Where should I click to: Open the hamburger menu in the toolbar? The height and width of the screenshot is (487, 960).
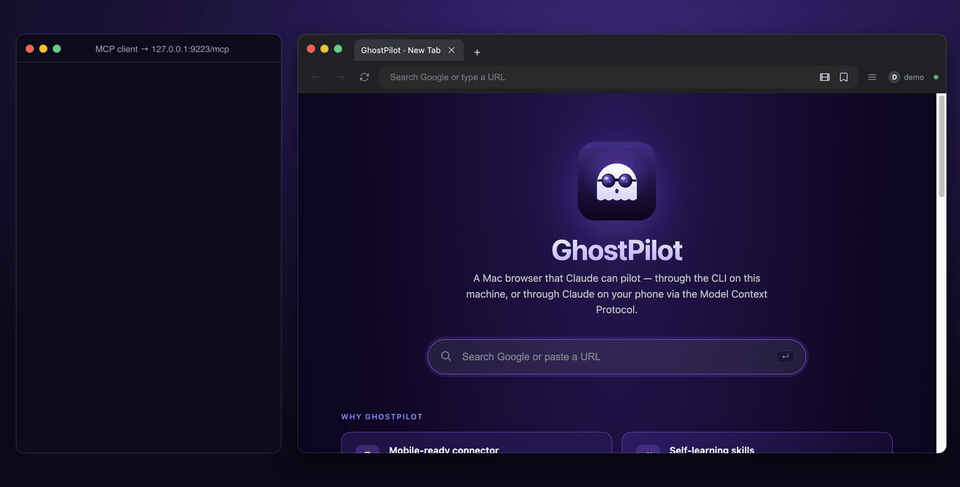(x=872, y=77)
